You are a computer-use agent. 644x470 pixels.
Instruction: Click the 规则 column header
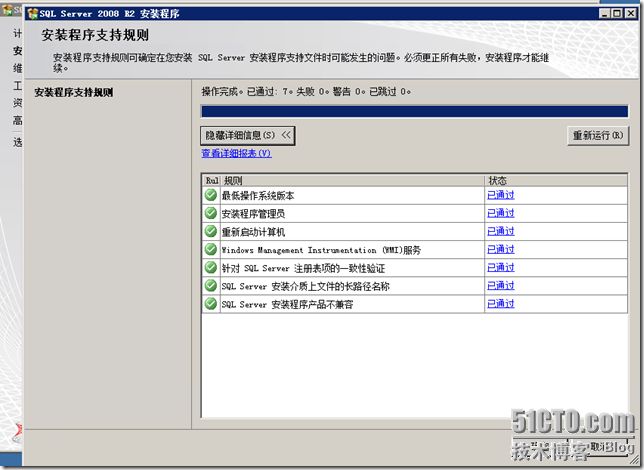[x=352, y=180]
